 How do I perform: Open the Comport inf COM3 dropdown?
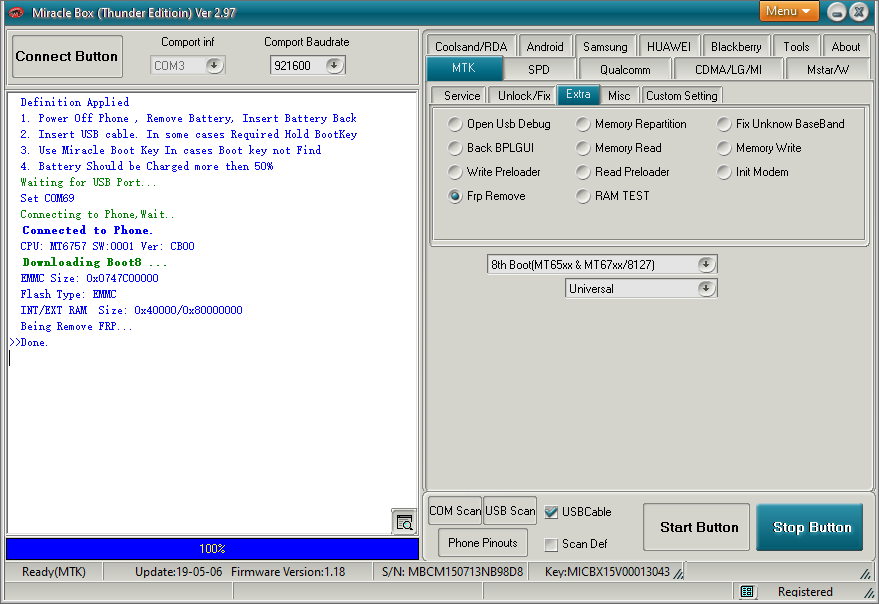point(214,66)
